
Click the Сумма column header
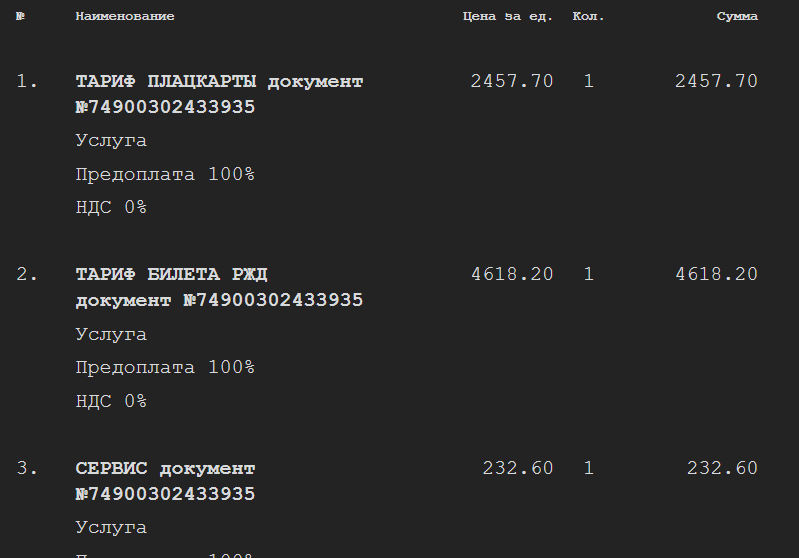737,16
